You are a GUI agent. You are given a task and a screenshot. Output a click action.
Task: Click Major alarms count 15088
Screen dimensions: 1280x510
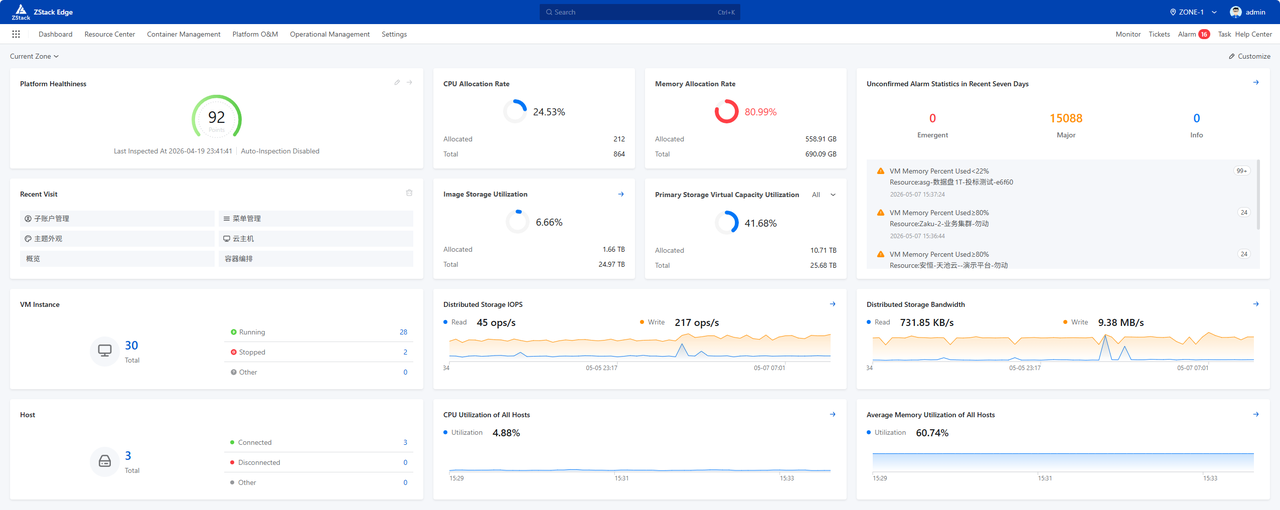pos(1065,118)
